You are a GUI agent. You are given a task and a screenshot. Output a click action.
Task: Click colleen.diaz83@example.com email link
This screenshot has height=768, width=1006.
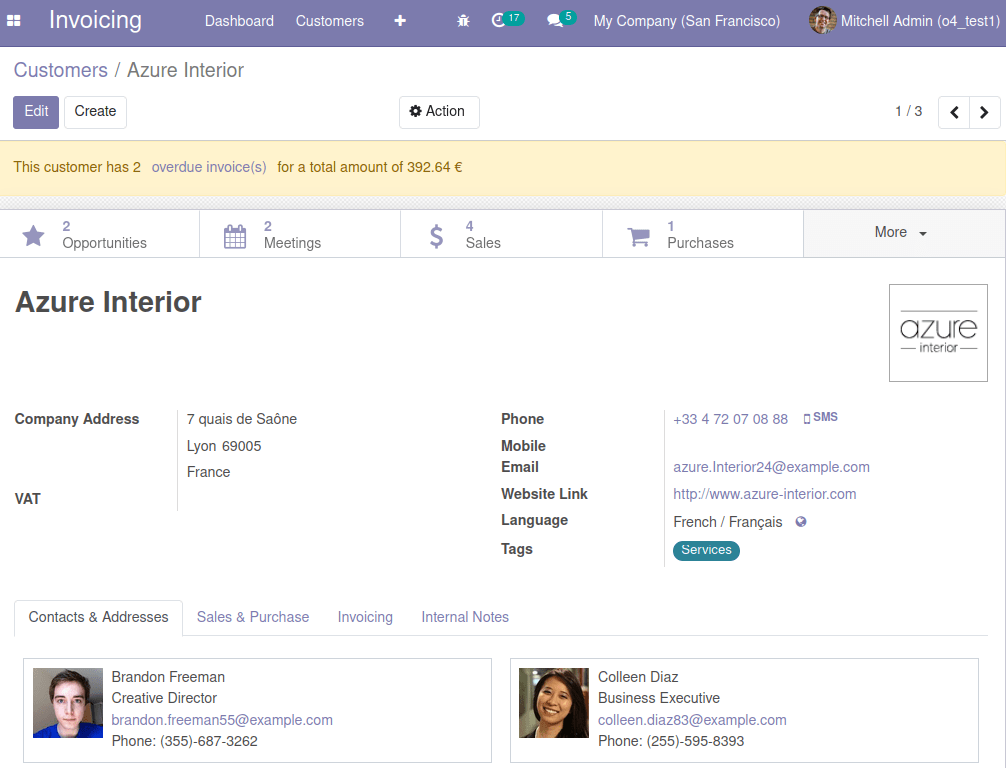click(x=692, y=720)
